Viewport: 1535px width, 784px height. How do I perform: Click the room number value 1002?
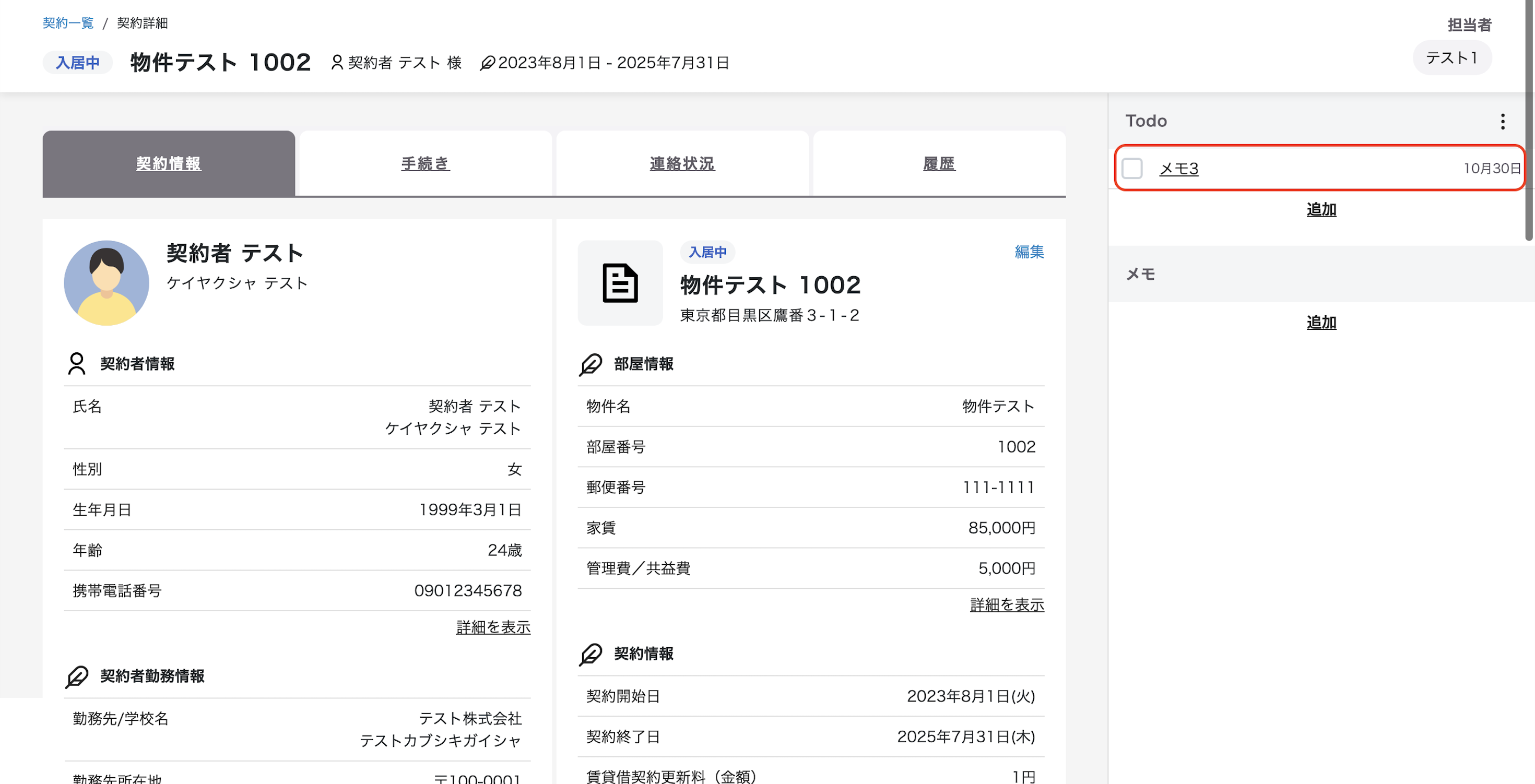(1017, 447)
